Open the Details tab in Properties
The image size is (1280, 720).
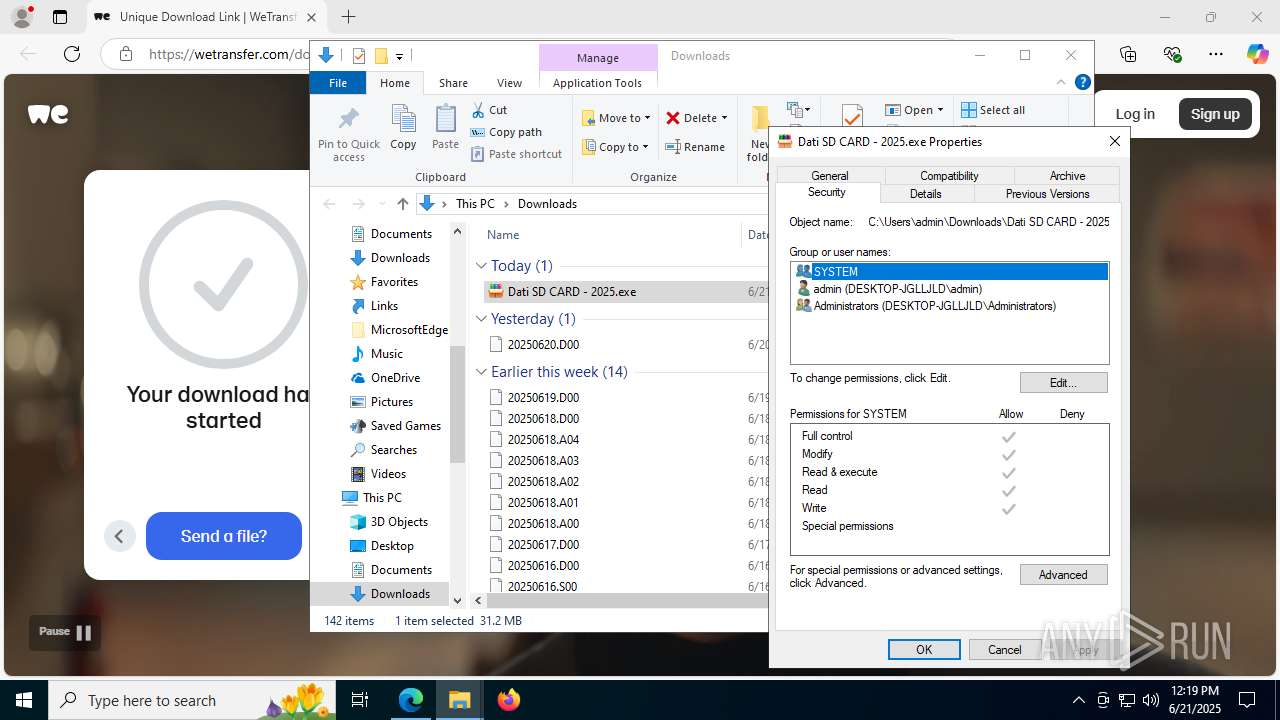click(925, 194)
